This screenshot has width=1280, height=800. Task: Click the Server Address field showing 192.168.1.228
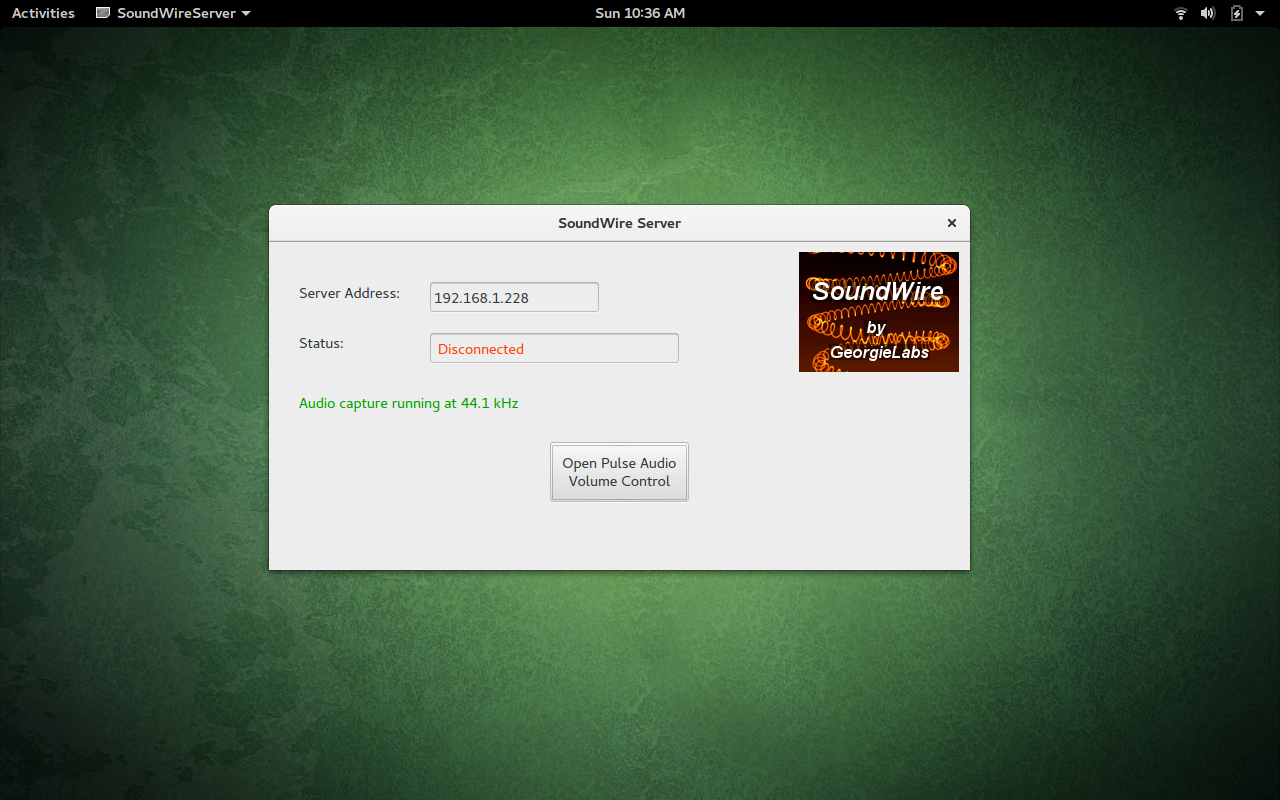514,297
